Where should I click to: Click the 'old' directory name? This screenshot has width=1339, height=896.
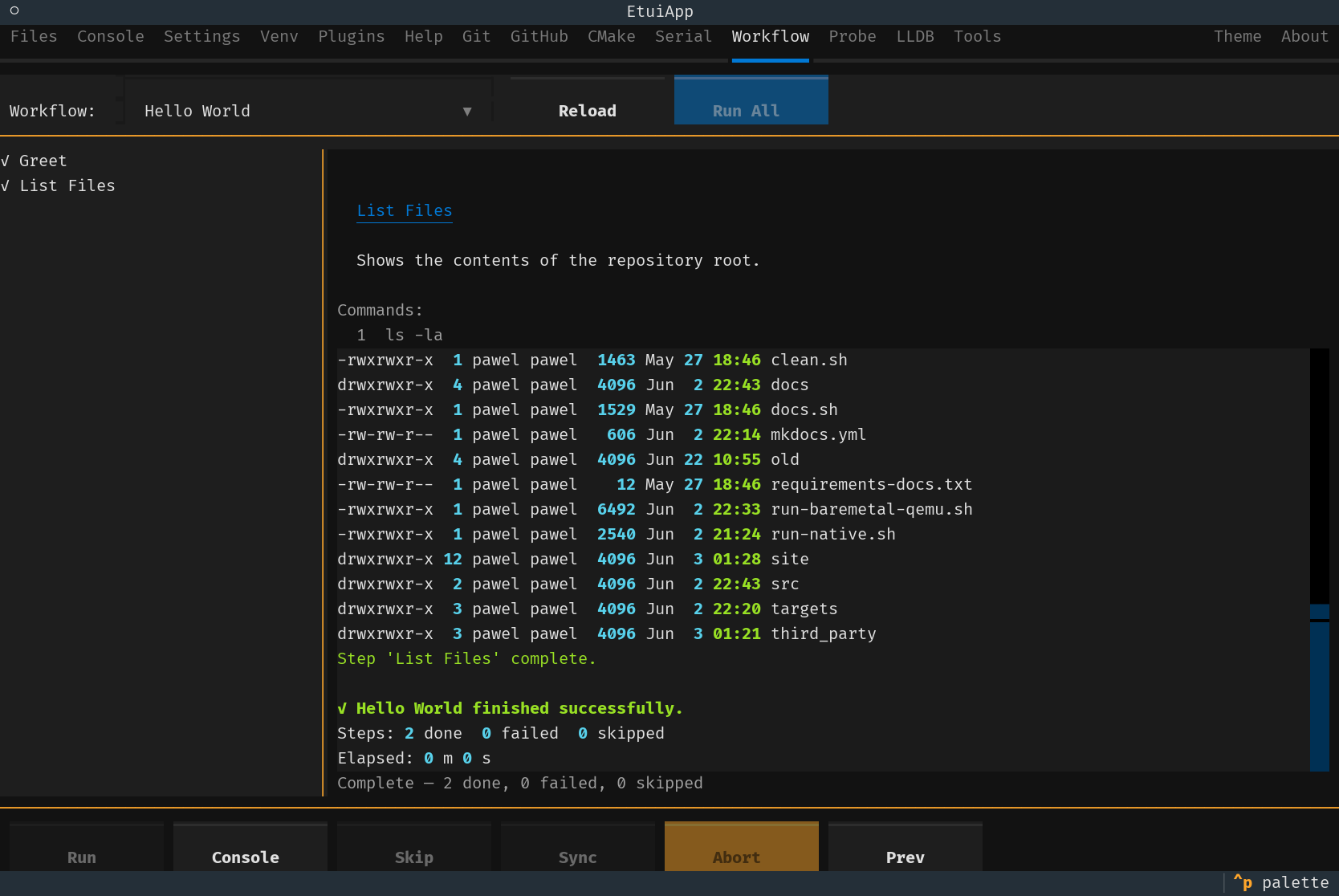tap(785, 459)
